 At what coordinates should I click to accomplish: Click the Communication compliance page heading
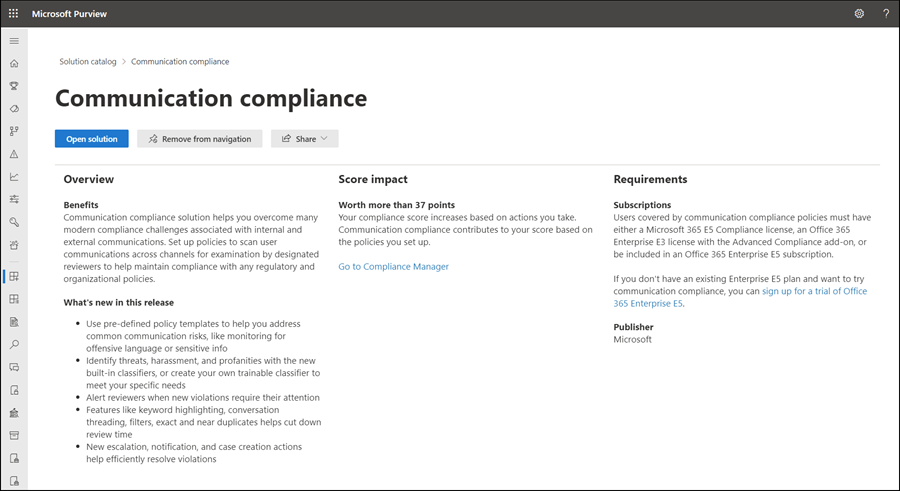(x=211, y=98)
